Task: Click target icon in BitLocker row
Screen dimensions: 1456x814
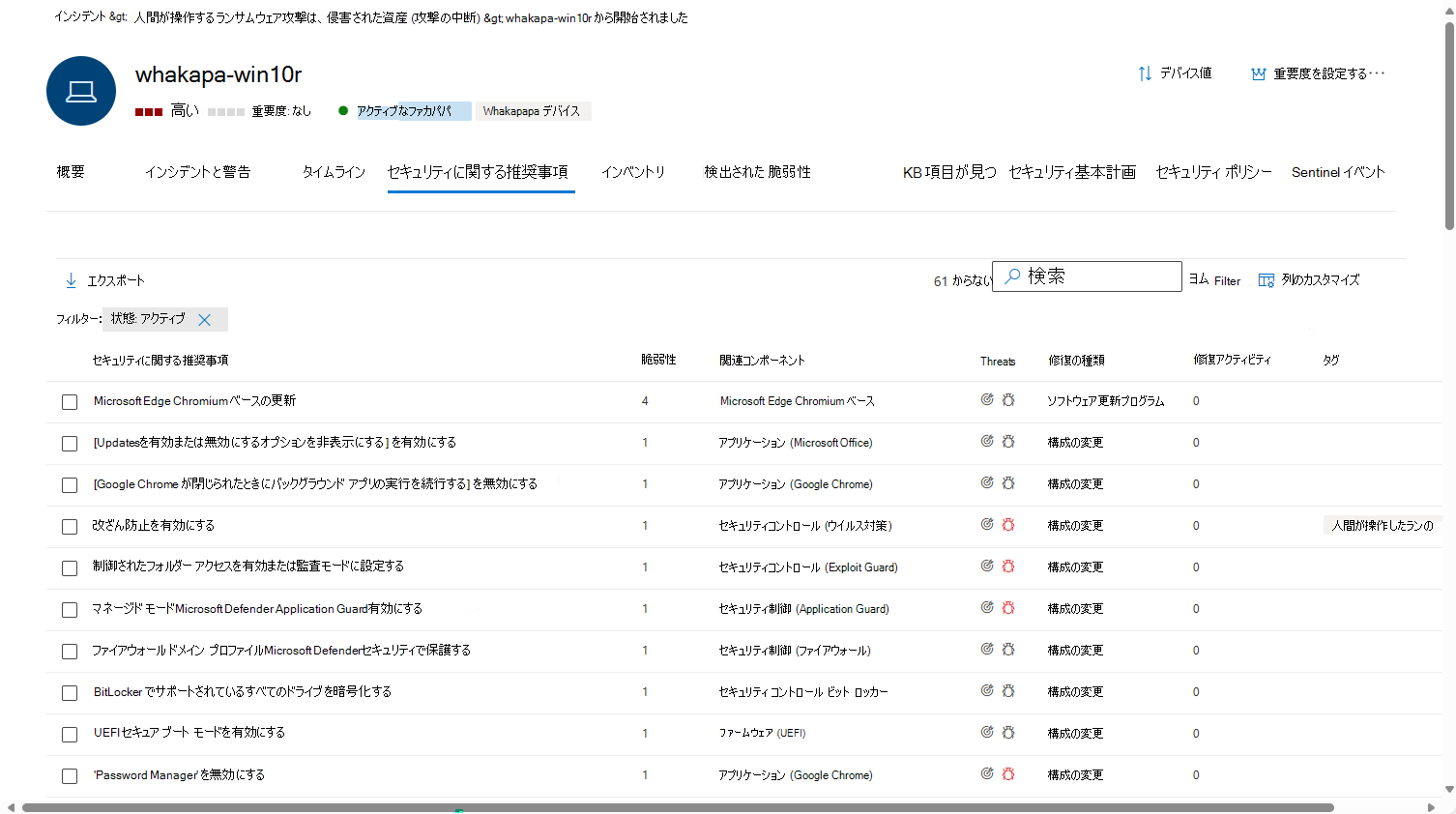Action: (987, 690)
